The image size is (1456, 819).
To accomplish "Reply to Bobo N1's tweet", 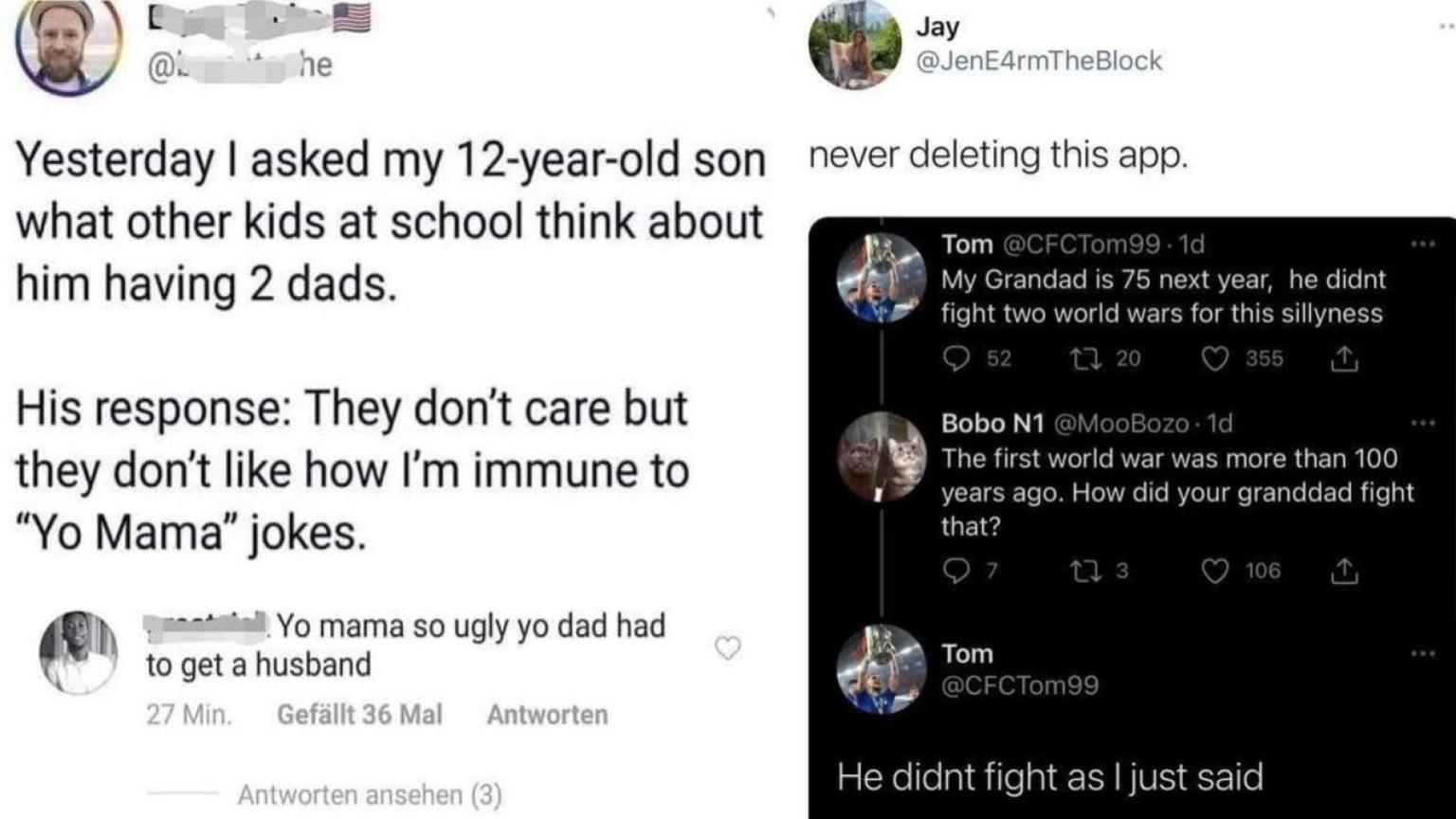I will (x=957, y=570).
